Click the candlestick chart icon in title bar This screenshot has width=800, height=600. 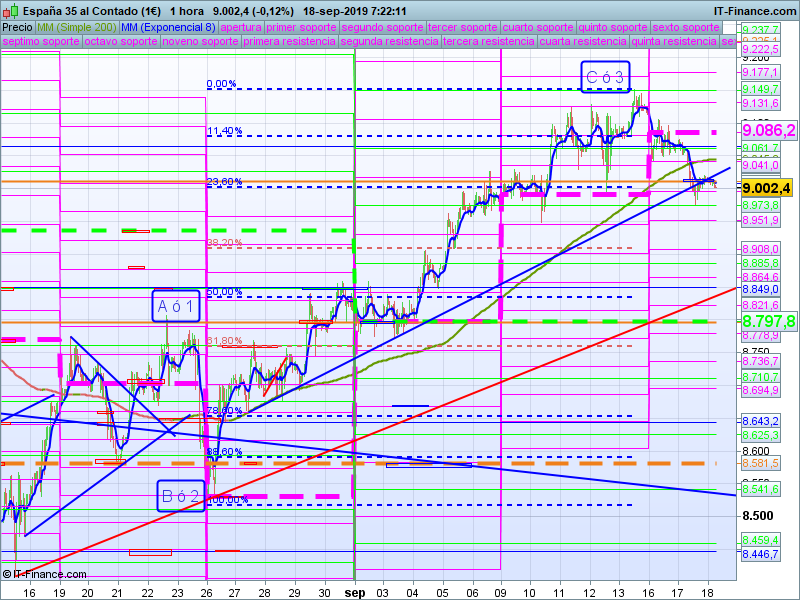tap(10, 10)
